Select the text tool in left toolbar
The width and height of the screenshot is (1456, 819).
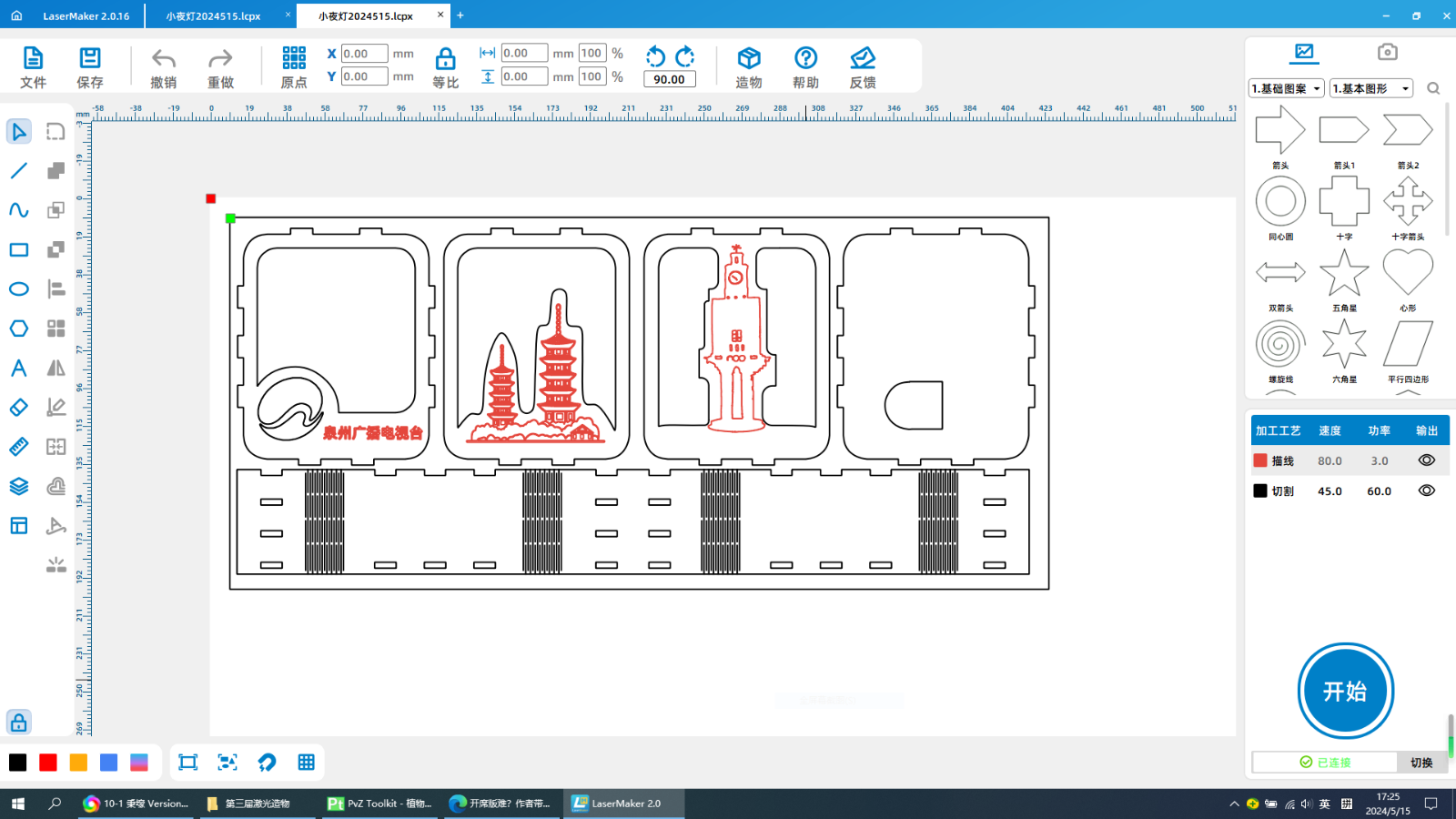coord(18,369)
